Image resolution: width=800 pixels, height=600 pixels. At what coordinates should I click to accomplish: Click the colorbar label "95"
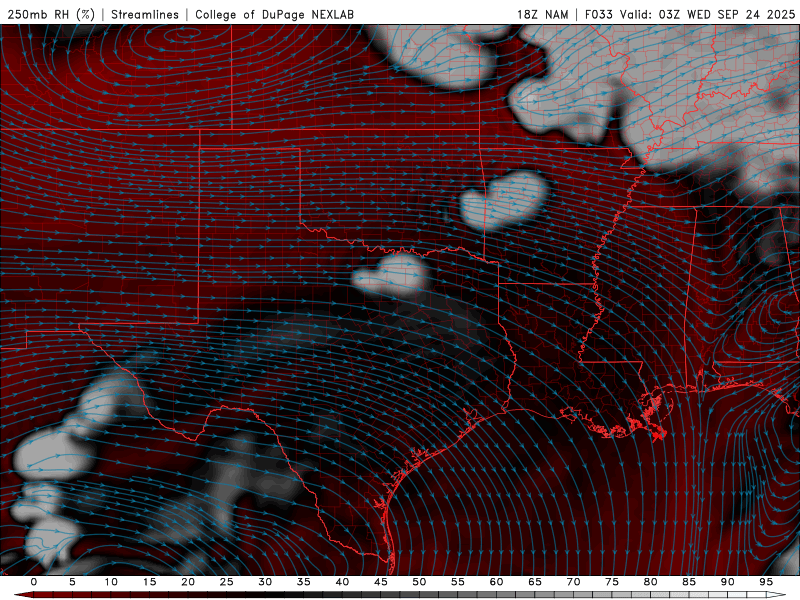[x=766, y=582]
